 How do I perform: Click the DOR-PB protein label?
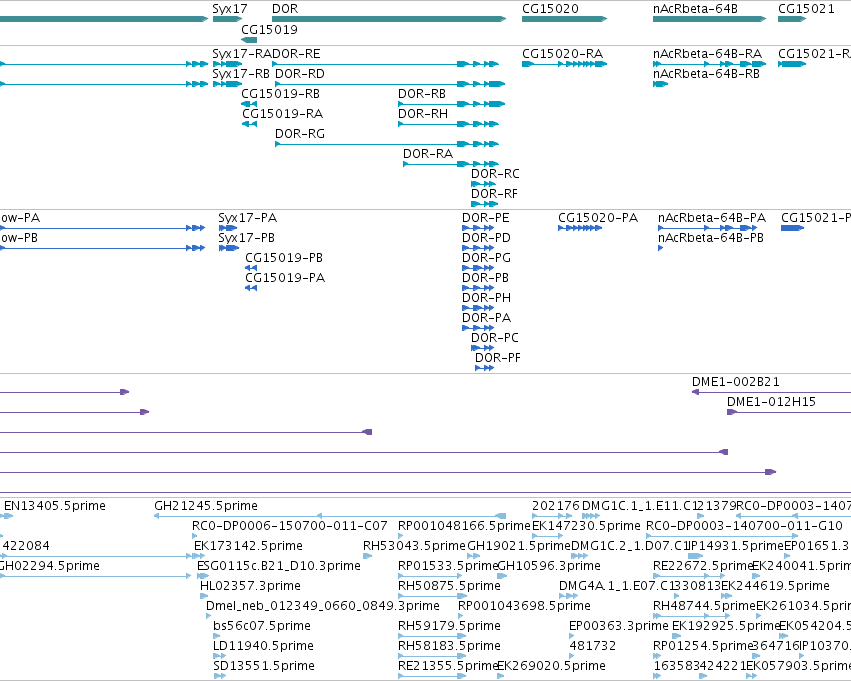click(485, 278)
